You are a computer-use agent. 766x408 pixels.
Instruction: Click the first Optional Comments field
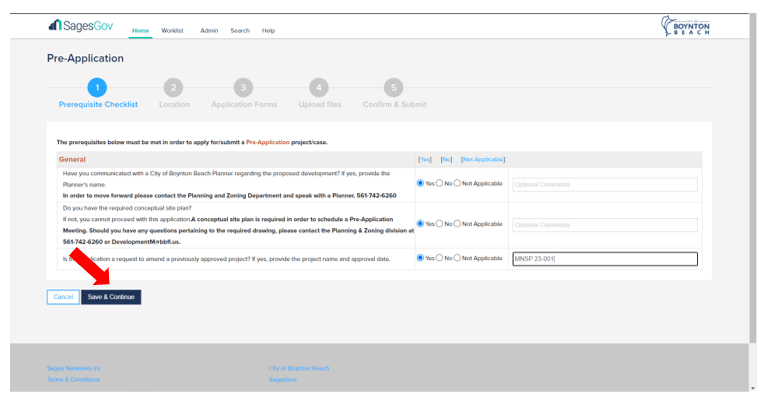[x=603, y=185]
